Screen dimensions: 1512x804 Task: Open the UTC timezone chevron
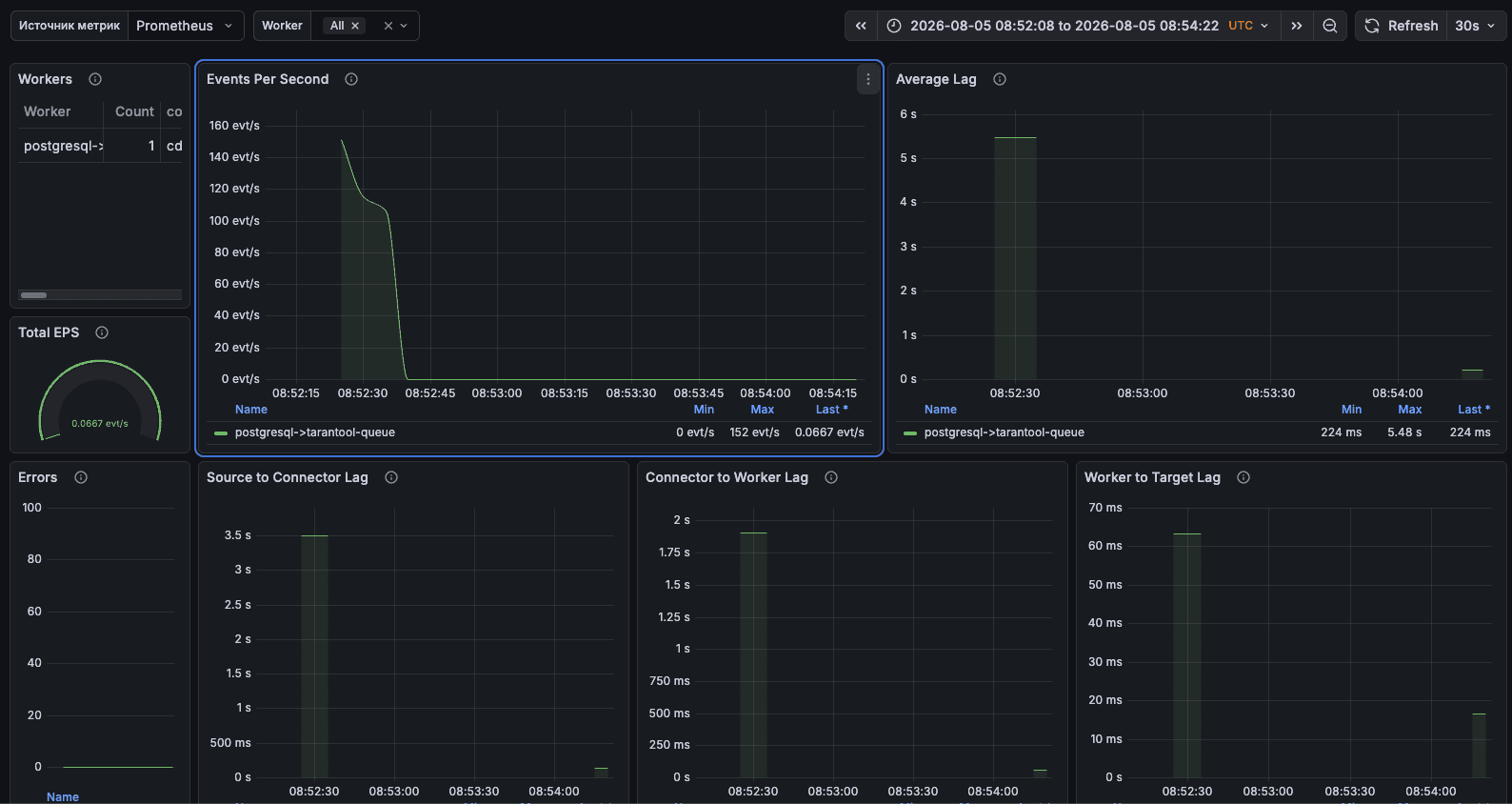pyautogui.click(x=1264, y=26)
